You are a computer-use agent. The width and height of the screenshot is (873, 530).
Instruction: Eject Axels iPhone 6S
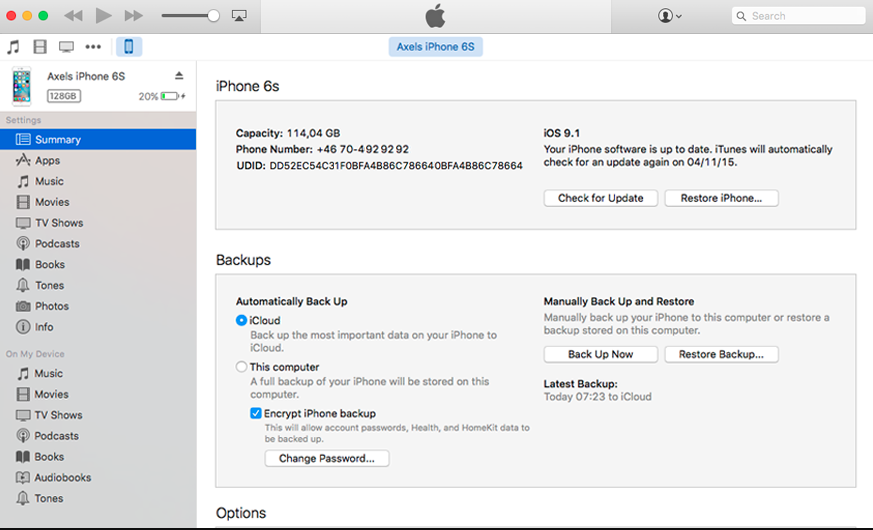[179, 75]
